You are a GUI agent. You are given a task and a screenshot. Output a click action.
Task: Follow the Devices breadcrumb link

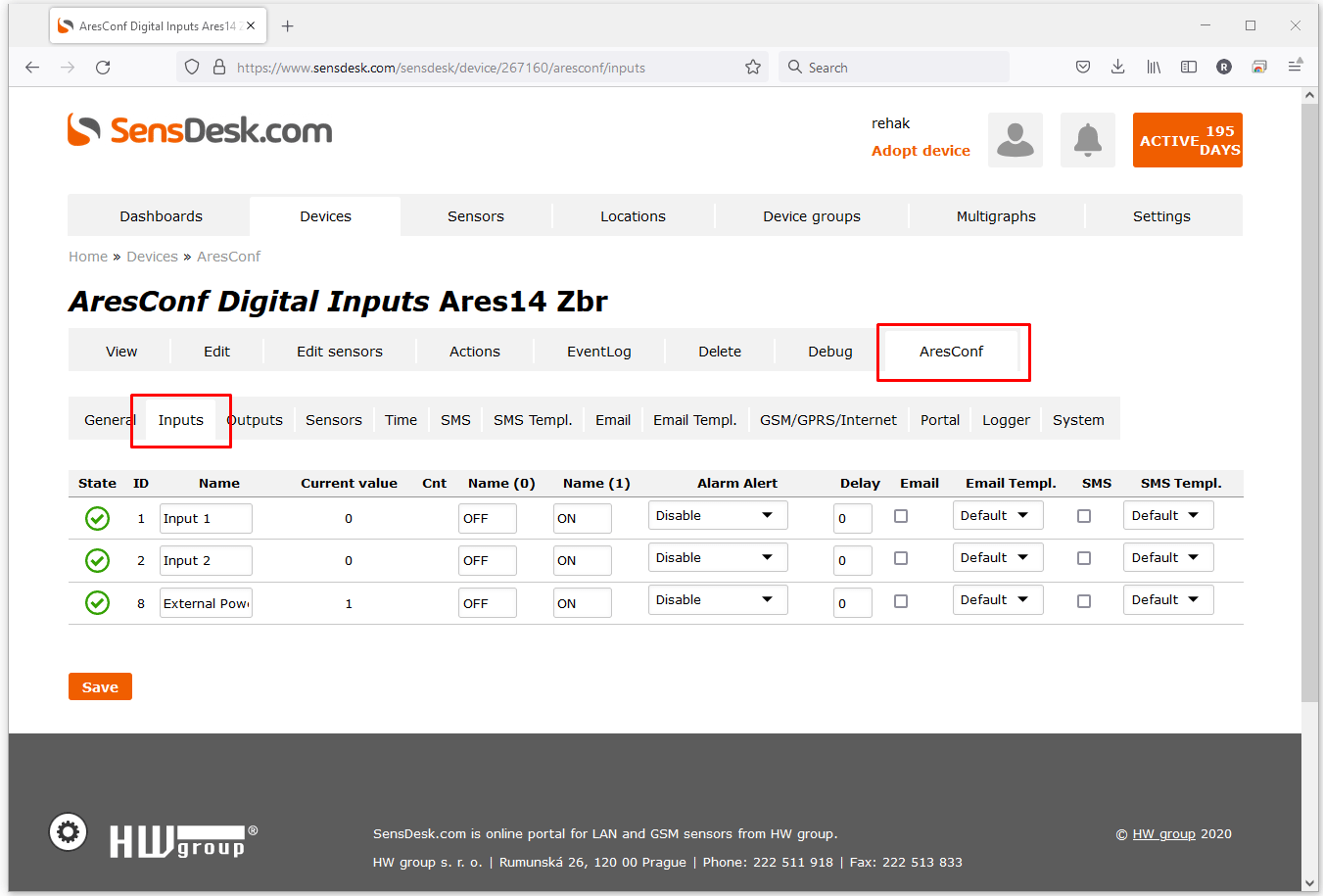[x=152, y=257]
